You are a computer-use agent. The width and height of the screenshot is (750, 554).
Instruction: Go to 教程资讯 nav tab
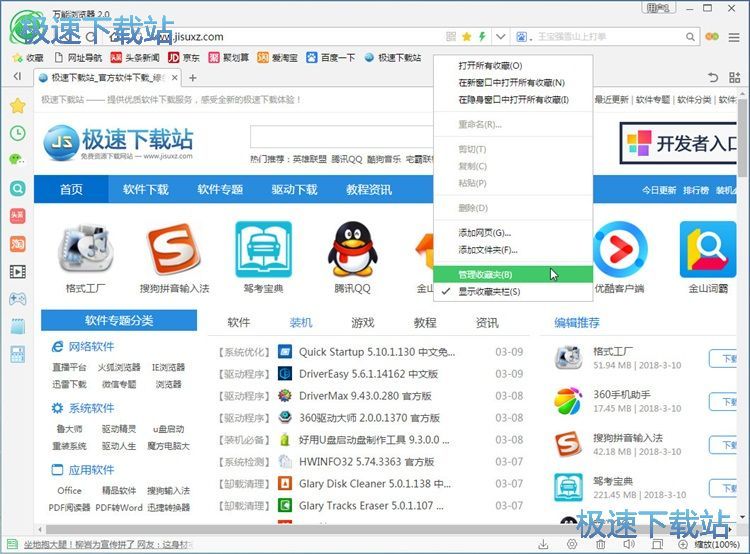click(x=369, y=189)
